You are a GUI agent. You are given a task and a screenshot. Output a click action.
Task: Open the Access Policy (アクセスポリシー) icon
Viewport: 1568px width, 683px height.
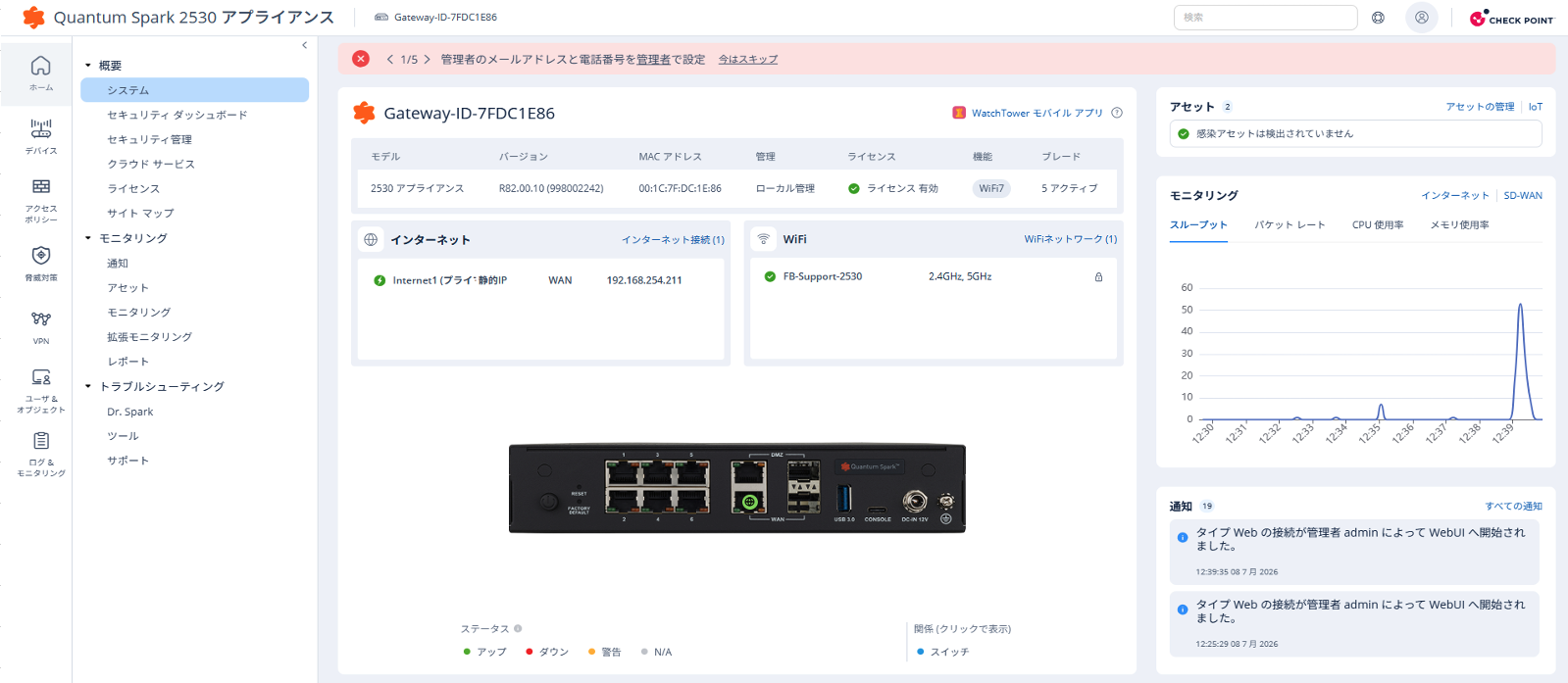(40, 199)
